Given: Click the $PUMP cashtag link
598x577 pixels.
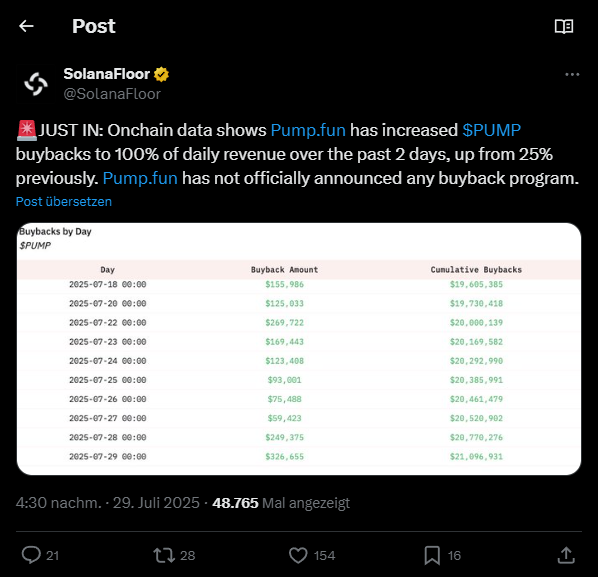Looking at the screenshot, I should pyautogui.click(x=492, y=130).
